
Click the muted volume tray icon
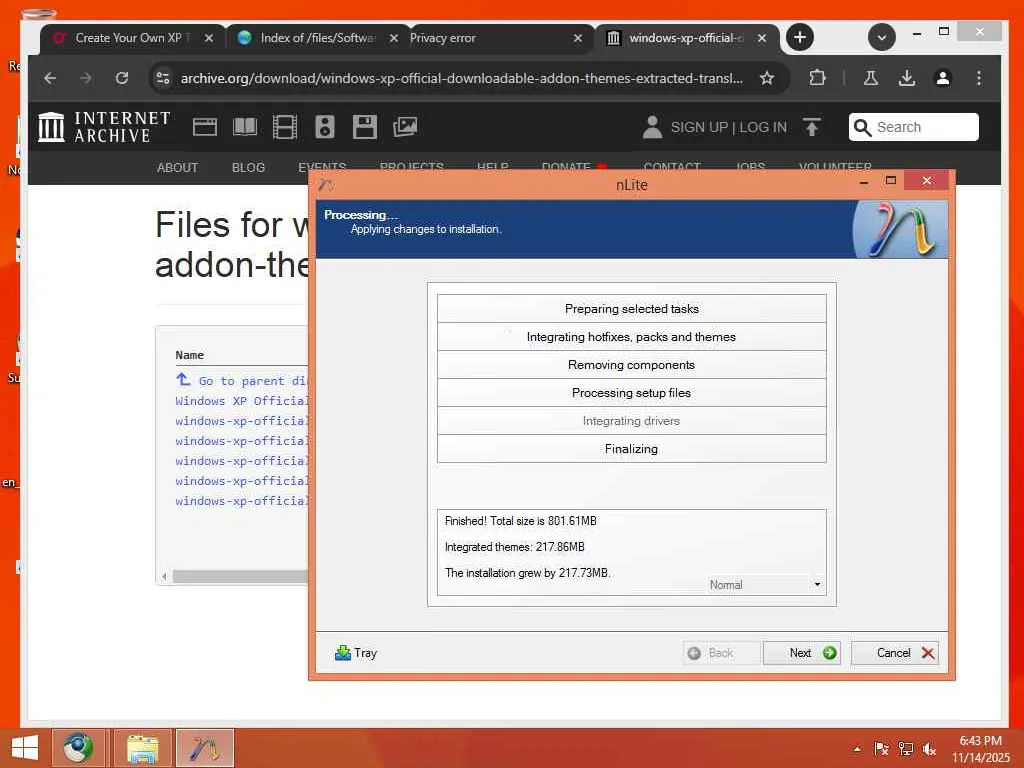click(x=929, y=749)
